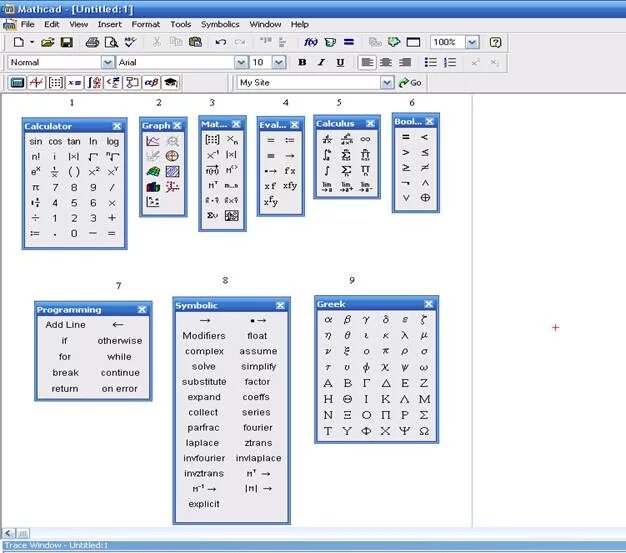This screenshot has height=553, width=626.
Task: Undo last action icon
Action: (x=221, y=42)
